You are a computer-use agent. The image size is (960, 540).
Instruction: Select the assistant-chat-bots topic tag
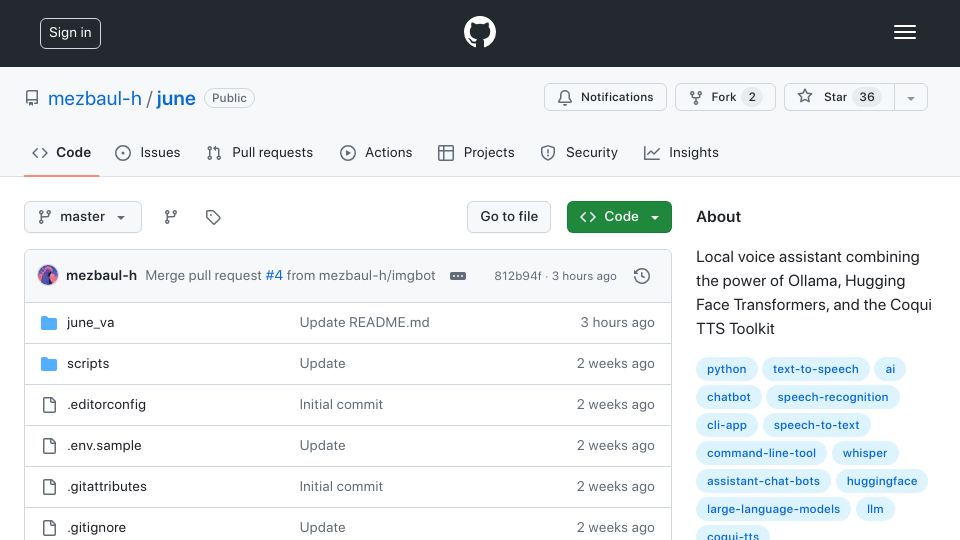(763, 481)
